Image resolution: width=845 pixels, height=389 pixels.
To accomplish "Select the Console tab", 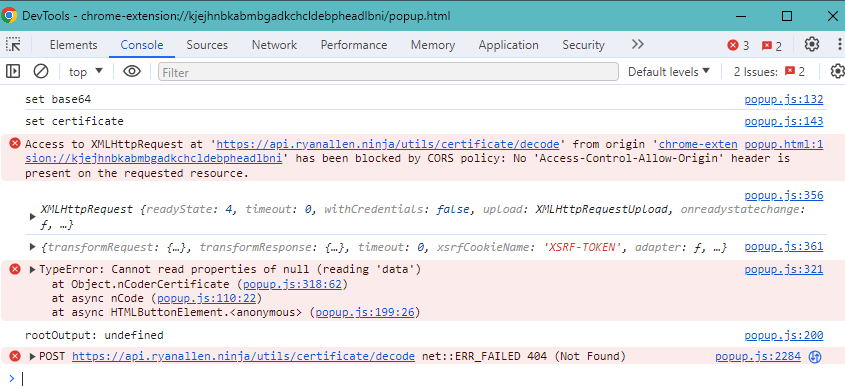I will pyautogui.click(x=142, y=45).
